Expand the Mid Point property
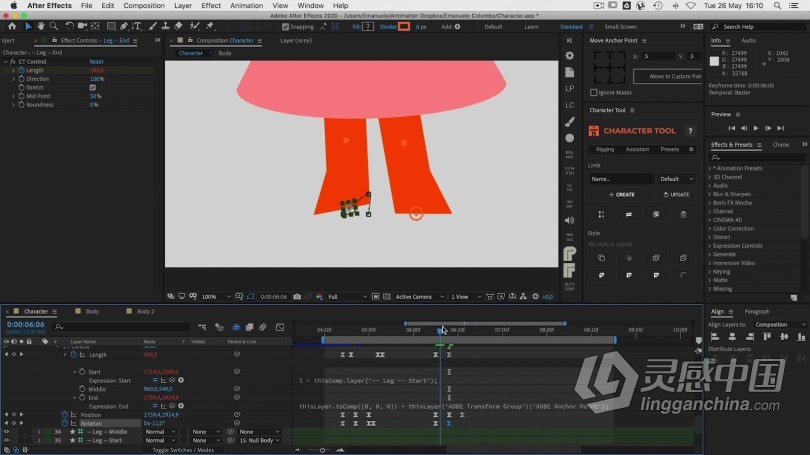Viewport: 810px width, 455px height. [x=13, y=96]
